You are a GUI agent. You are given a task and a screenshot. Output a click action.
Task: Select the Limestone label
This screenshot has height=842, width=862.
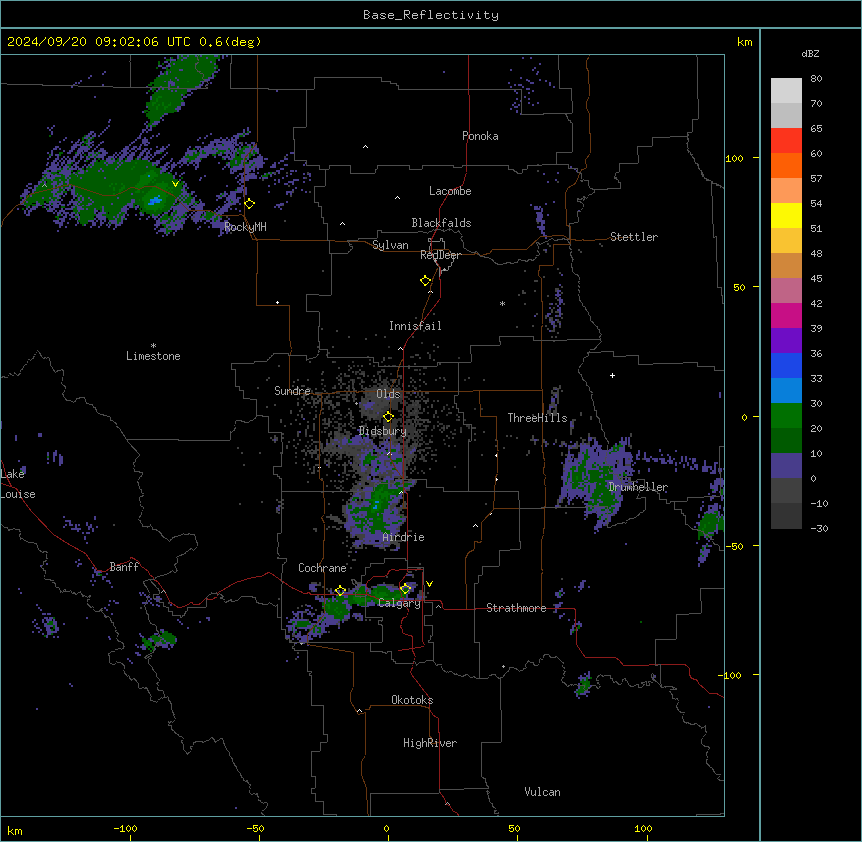click(153, 356)
